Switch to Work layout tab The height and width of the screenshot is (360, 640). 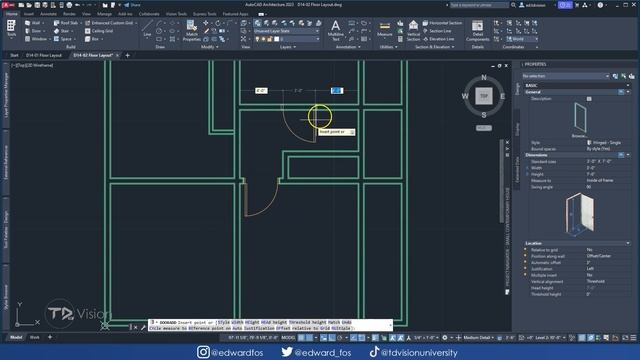[x=35, y=337]
